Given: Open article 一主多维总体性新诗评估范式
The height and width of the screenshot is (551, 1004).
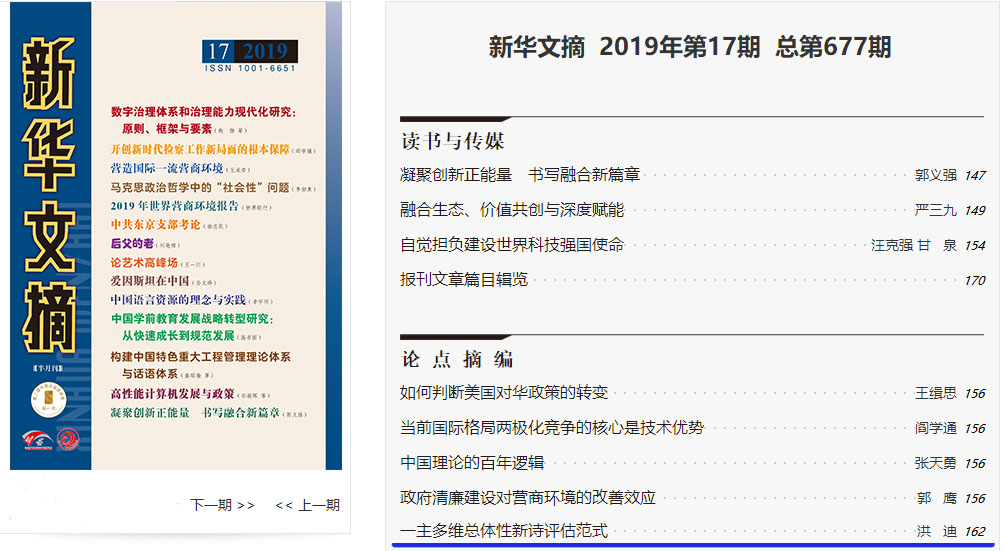Looking at the screenshot, I should pos(504,531).
